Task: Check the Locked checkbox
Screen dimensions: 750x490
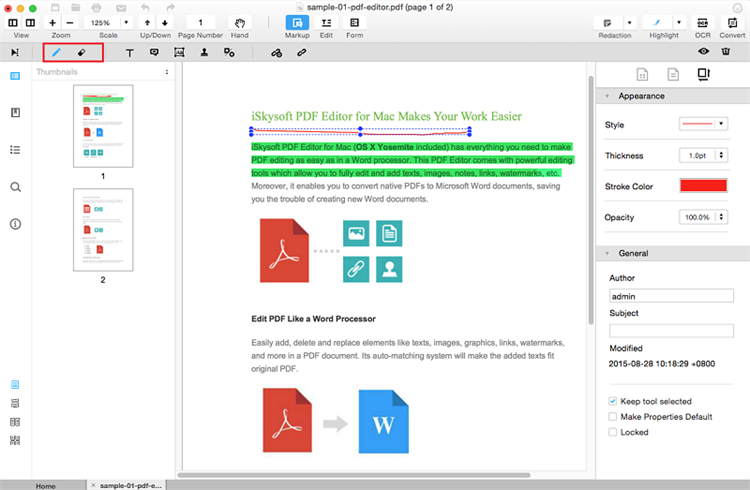Action: click(x=613, y=432)
